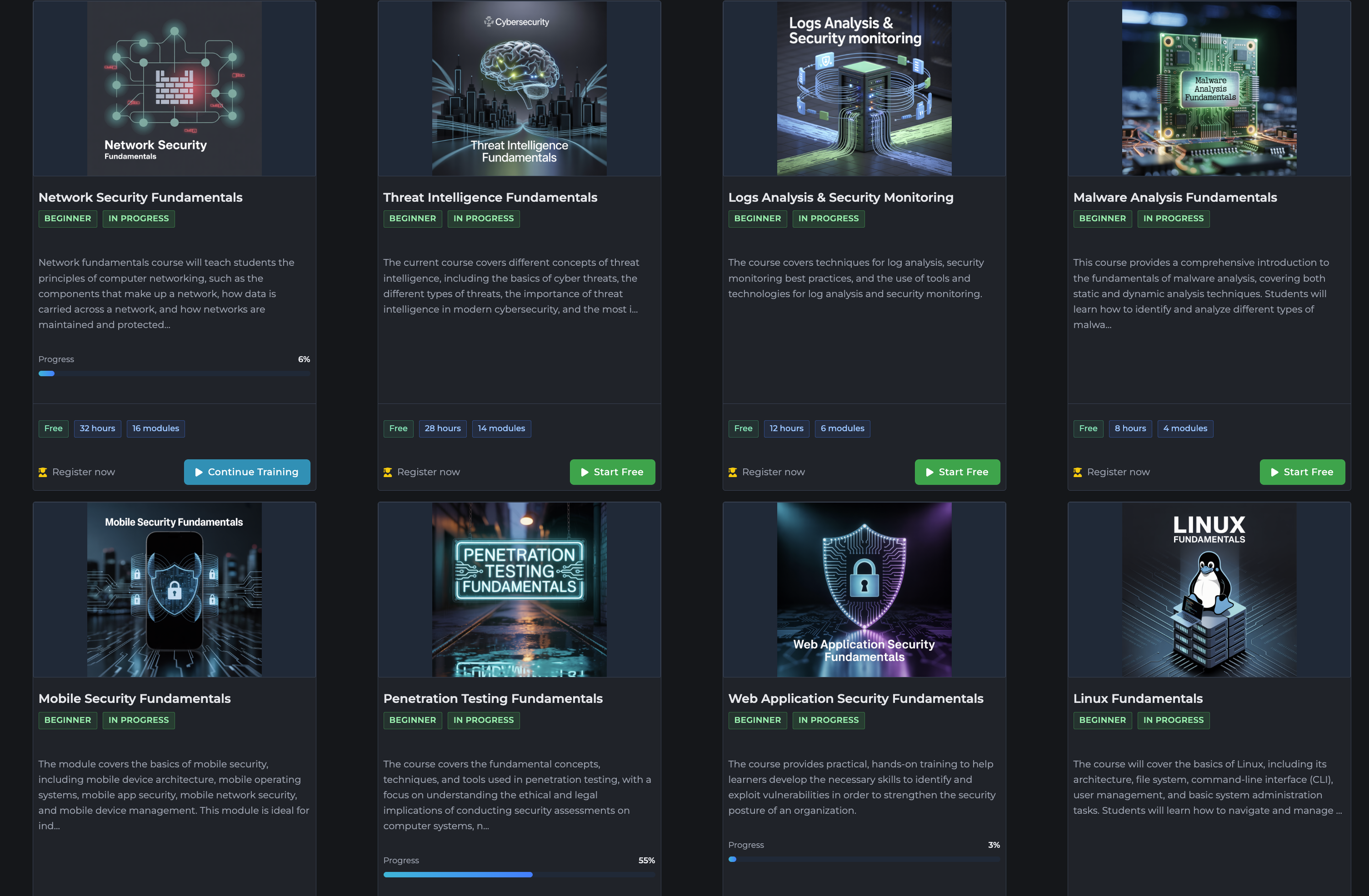The width and height of the screenshot is (1369, 896).
Task: Click the Register now icon on Threat Intelligence card
Action: 388,472
